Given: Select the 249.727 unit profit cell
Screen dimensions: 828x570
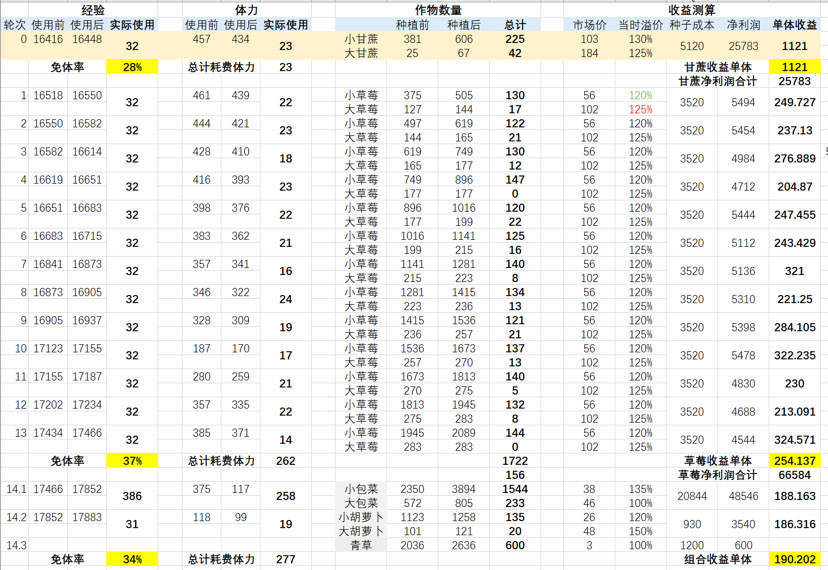Looking at the screenshot, I should 795,102.
